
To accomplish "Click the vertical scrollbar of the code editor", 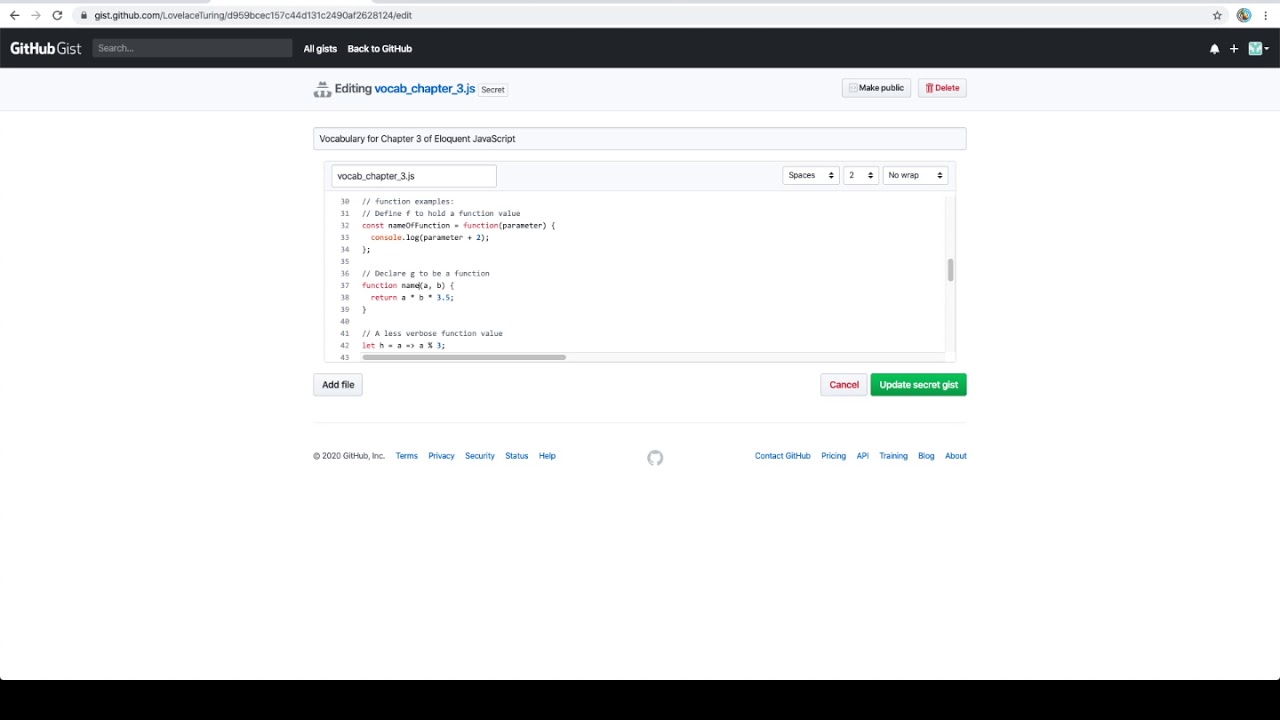I will pyautogui.click(x=950, y=270).
